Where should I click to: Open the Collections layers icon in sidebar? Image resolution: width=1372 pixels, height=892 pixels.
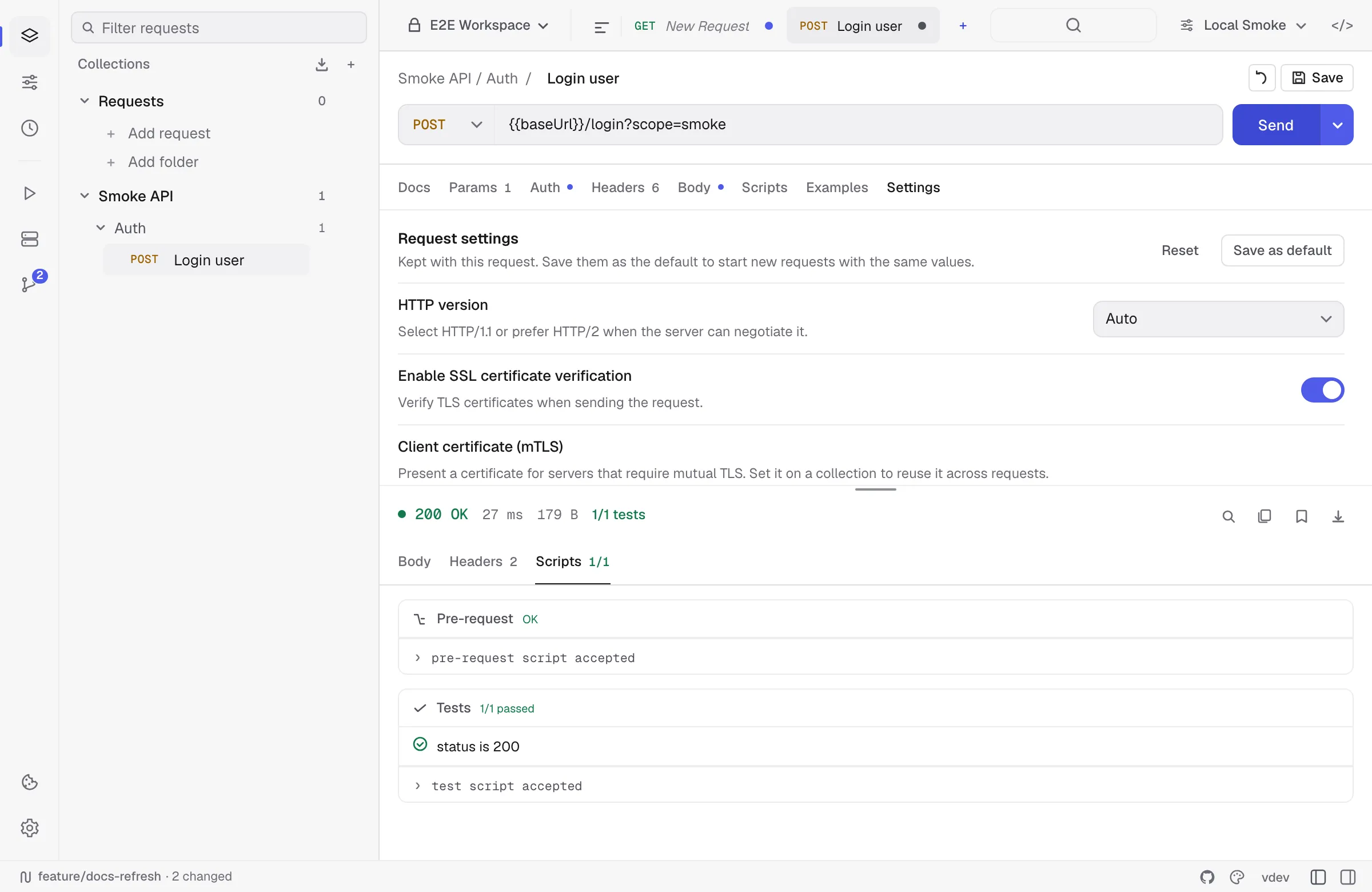pyautogui.click(x=29, y=36)
